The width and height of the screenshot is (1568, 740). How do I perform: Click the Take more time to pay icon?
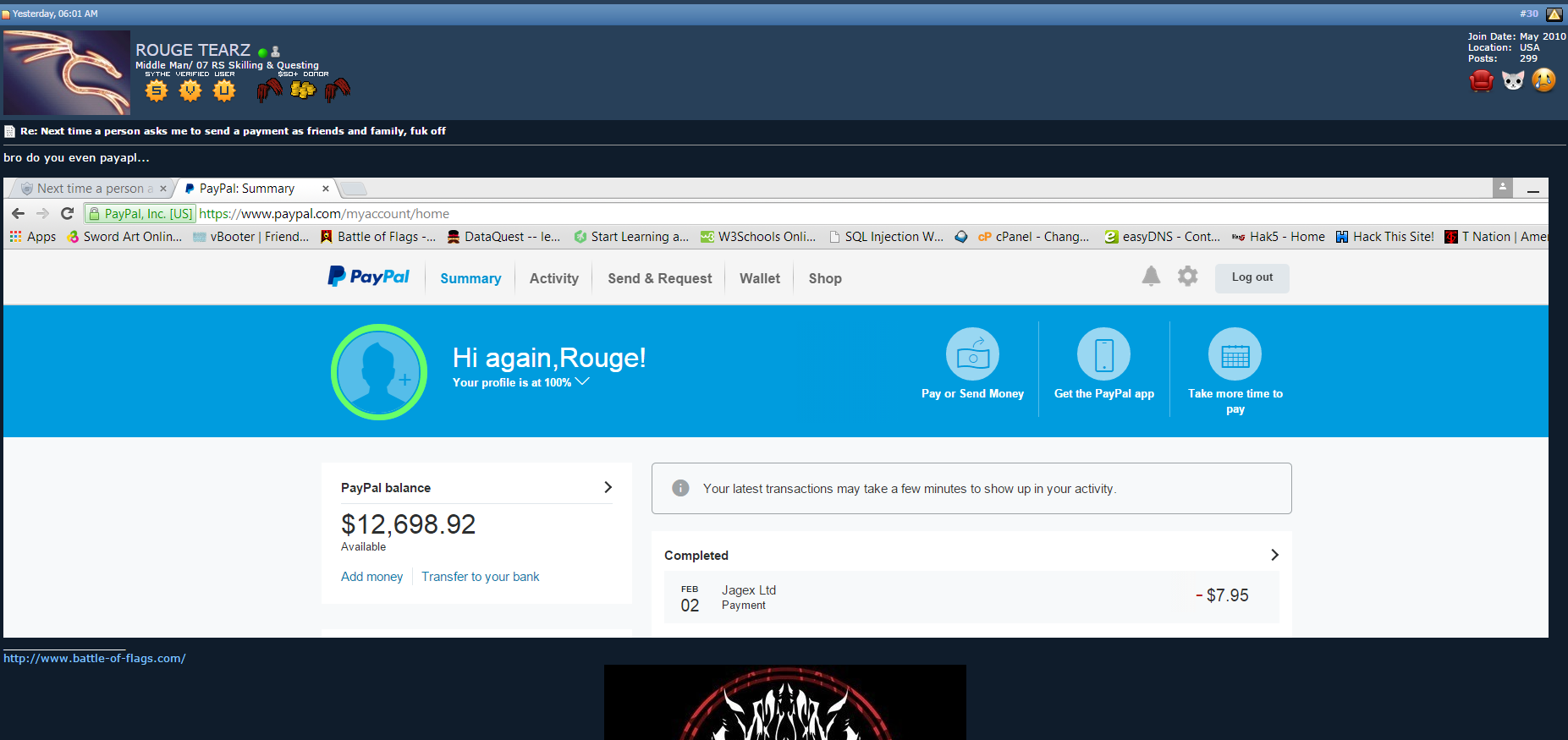(x=1235, y=354)
